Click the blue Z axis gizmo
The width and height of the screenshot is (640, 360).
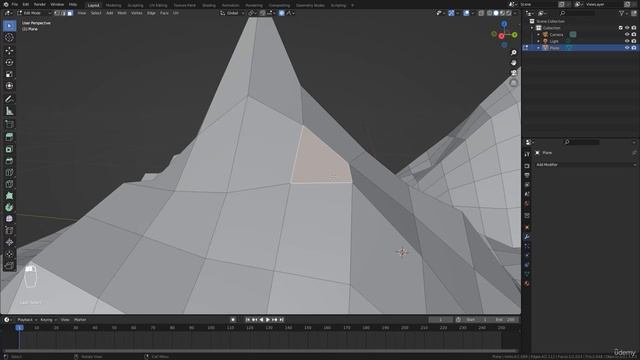[504, 24]
